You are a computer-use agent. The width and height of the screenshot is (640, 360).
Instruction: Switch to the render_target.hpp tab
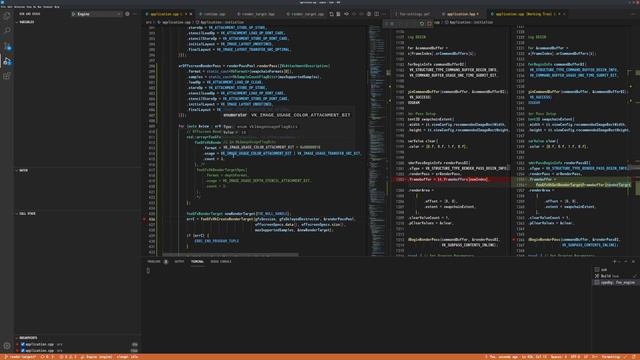(x=258, y=14)
